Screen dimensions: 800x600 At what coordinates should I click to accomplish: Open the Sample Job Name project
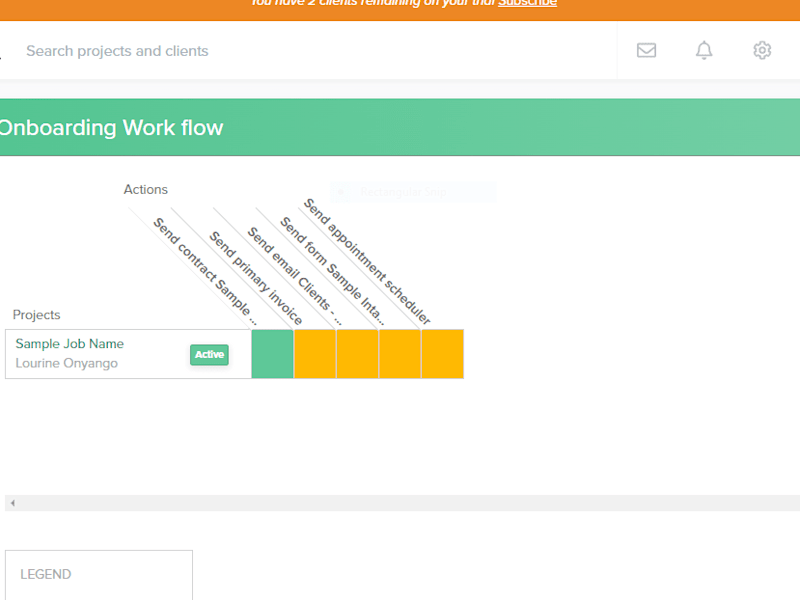(x=69, y=343)
